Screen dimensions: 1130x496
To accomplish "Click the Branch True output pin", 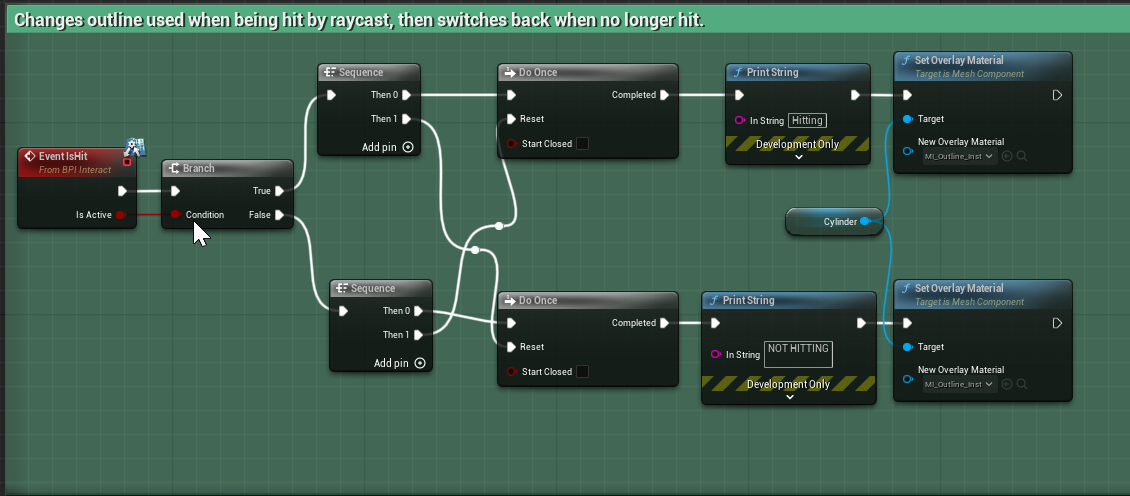I will (x=280, y=191).
